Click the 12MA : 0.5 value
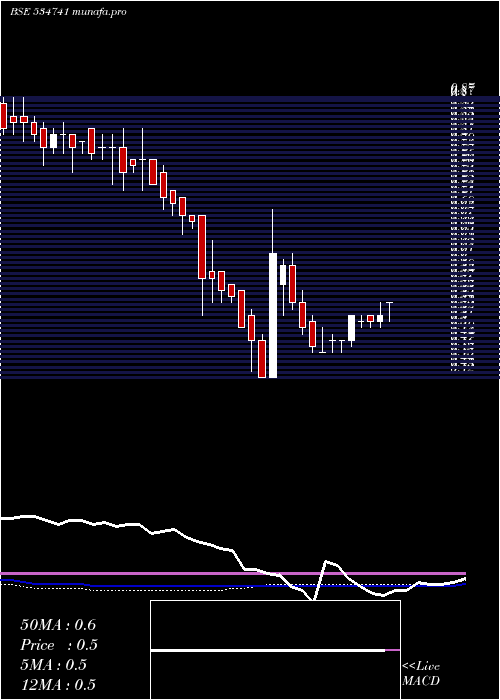 tap(58, 685)
